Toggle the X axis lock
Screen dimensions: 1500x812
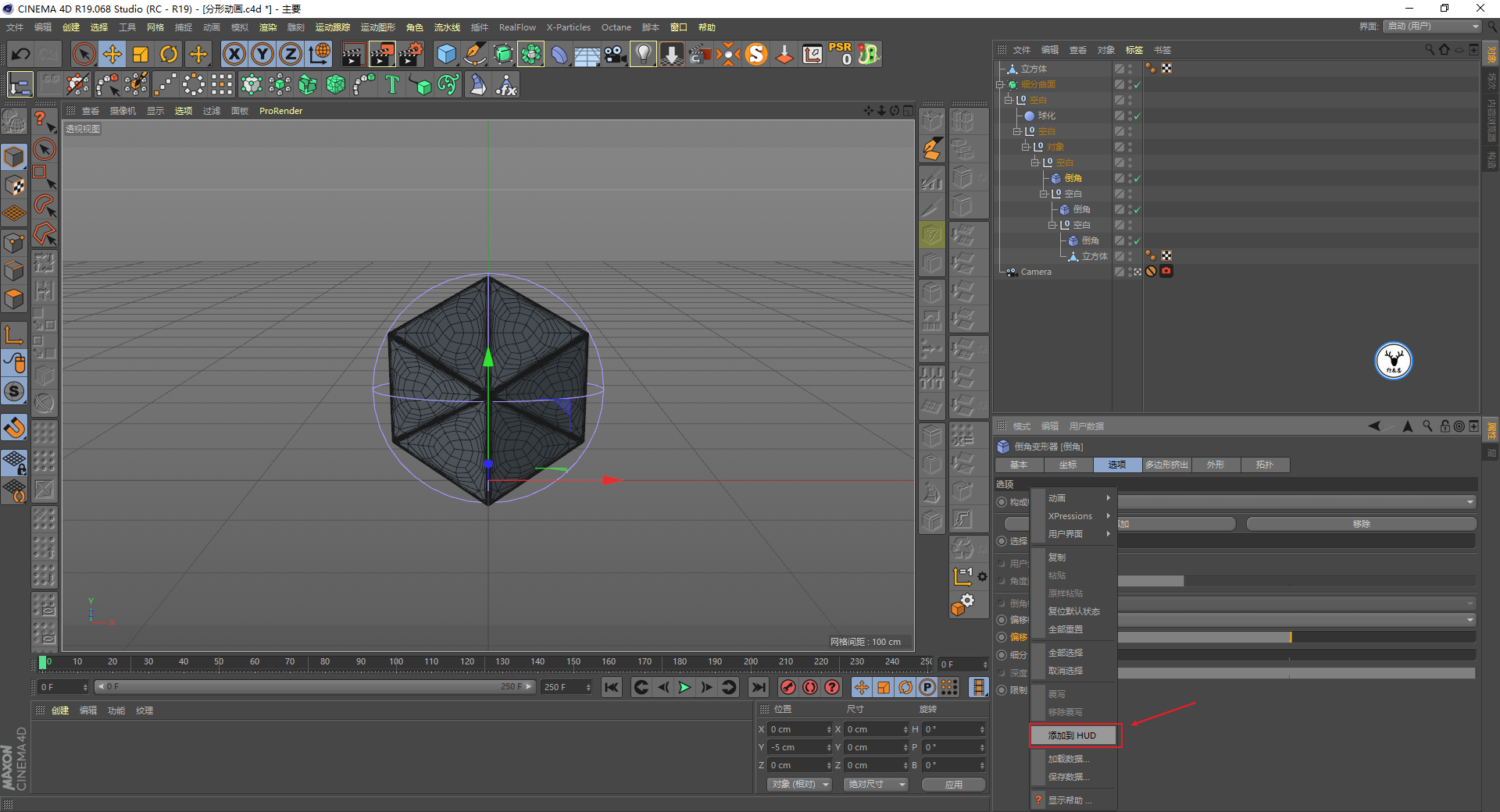tap(234, 54)
